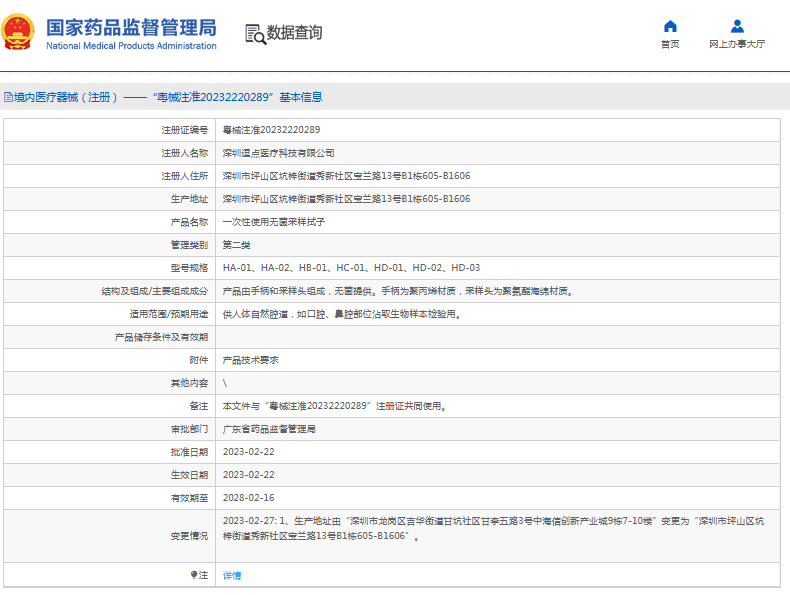
Task: Select product name 一次性使用无菌采样拭子
Action: click(x=274, y=222)
